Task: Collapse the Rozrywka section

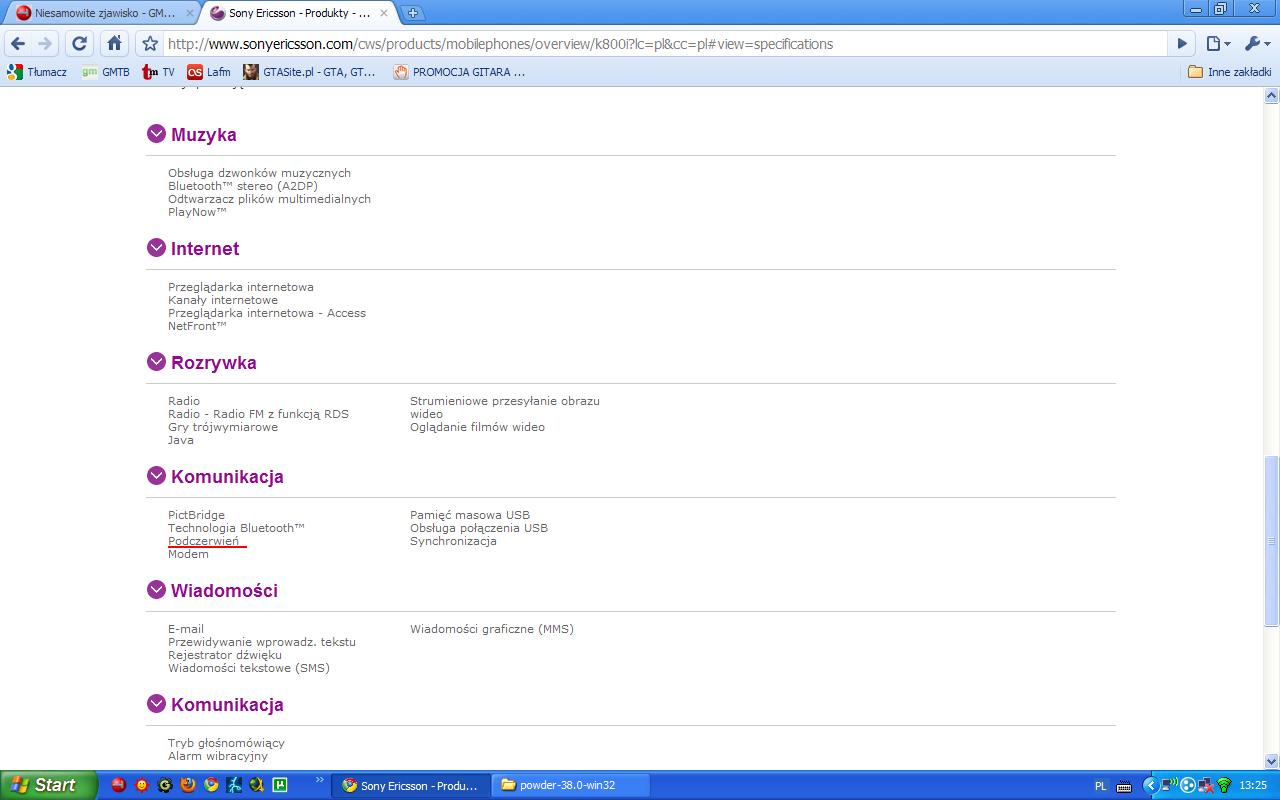Action: 156,362
